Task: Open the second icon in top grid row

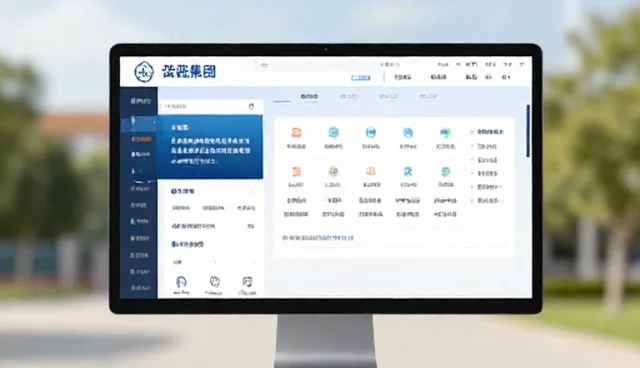Action: [333, 133]
